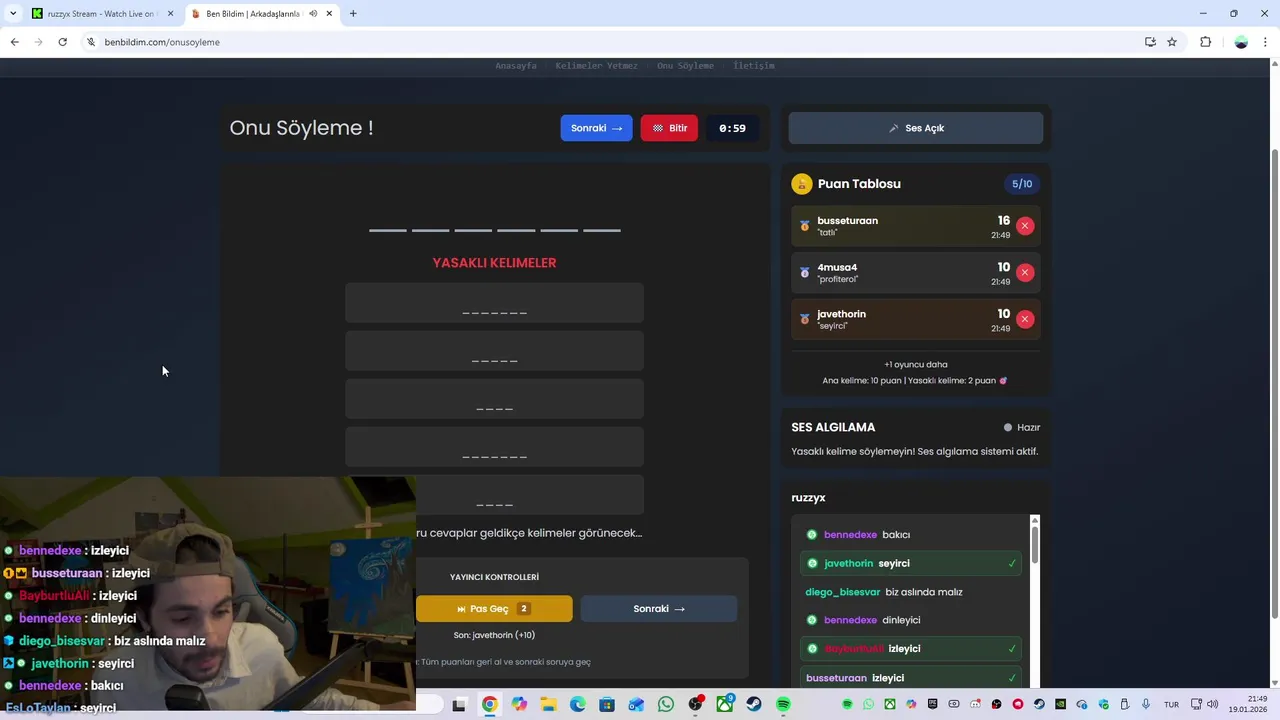Click the first hidden forbidden word card
Viewport: 1280px width, 720px height.
click(x=494, y=303)
